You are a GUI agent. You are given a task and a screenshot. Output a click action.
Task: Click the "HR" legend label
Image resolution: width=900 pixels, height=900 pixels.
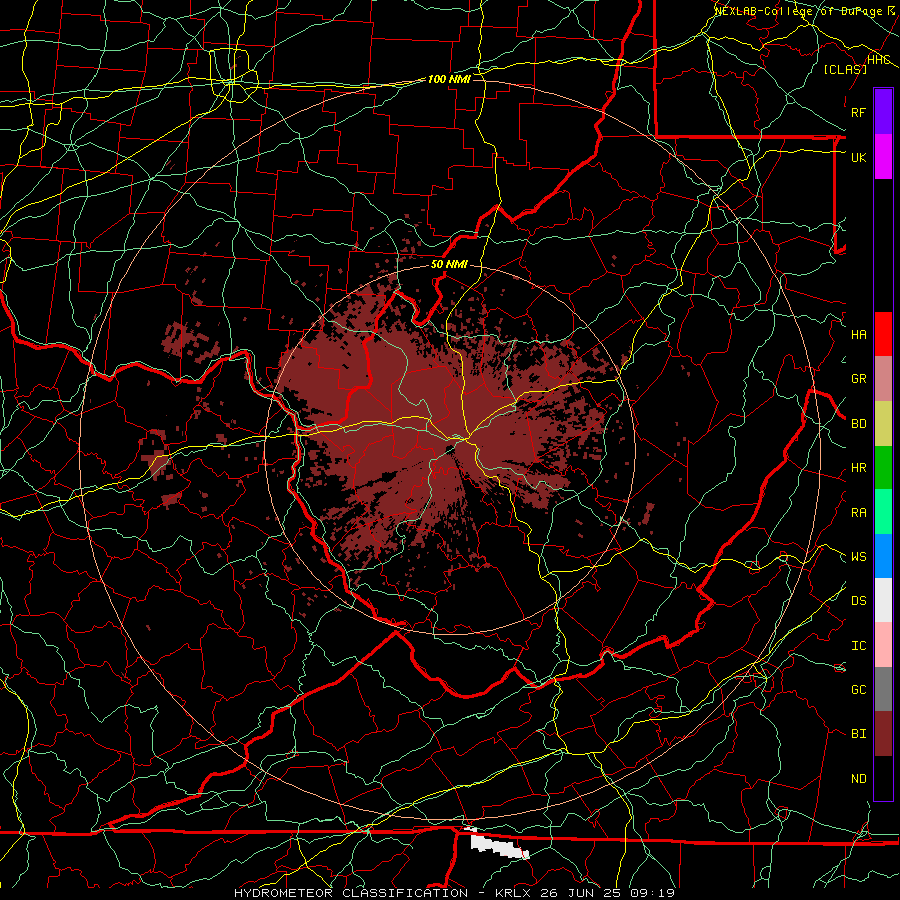tap(858, 468)
